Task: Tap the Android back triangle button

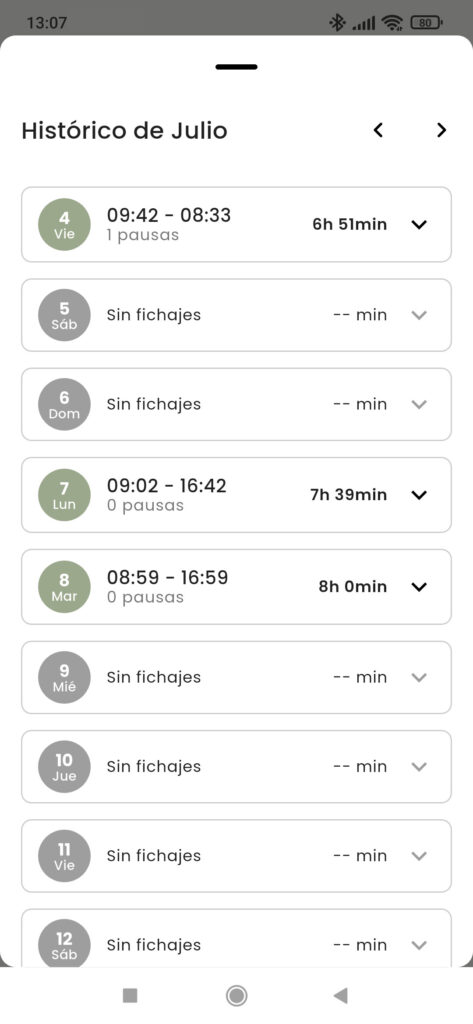Action: (340, 995)
